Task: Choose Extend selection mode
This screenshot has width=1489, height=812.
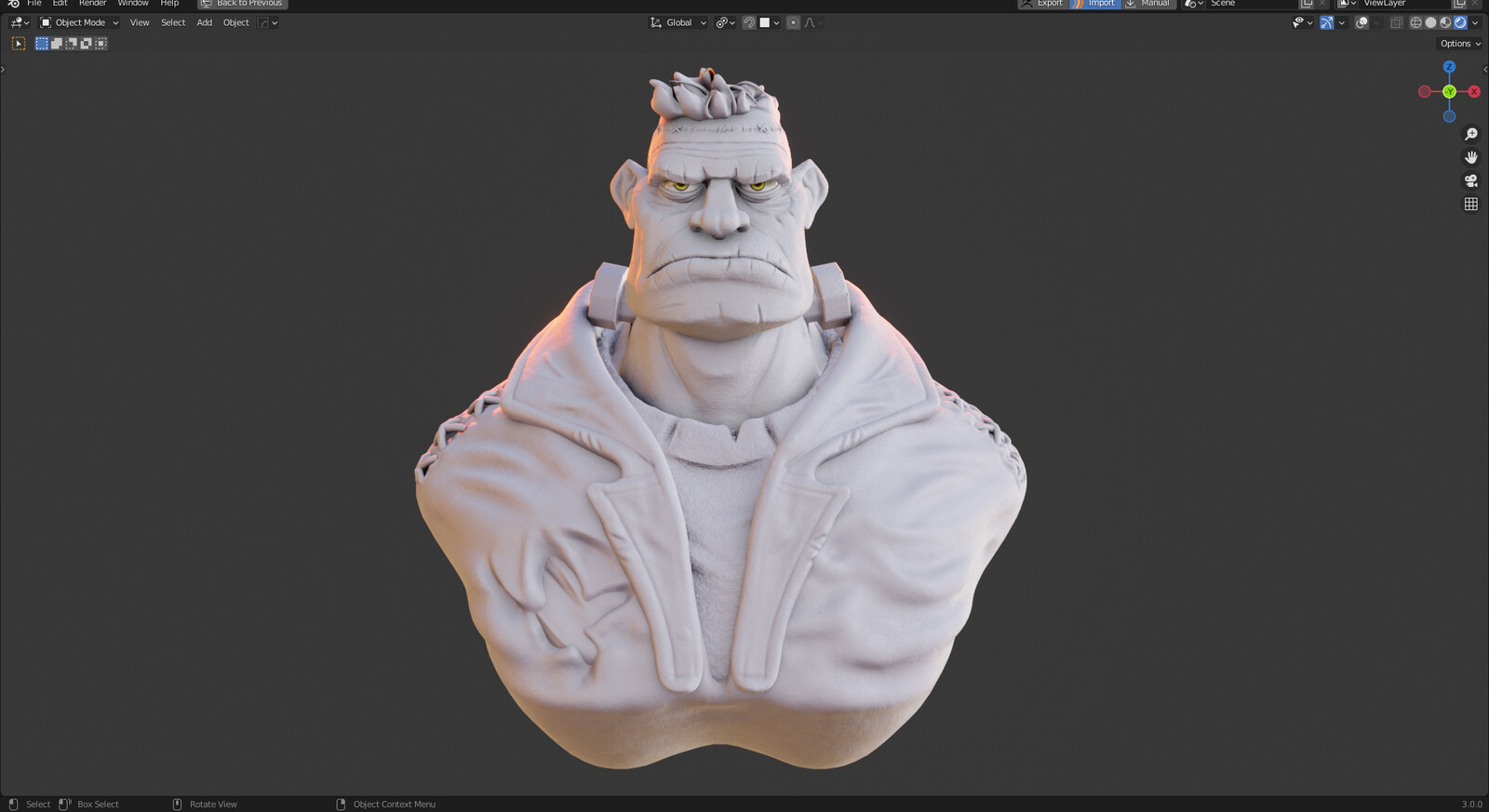Action: 57,44
